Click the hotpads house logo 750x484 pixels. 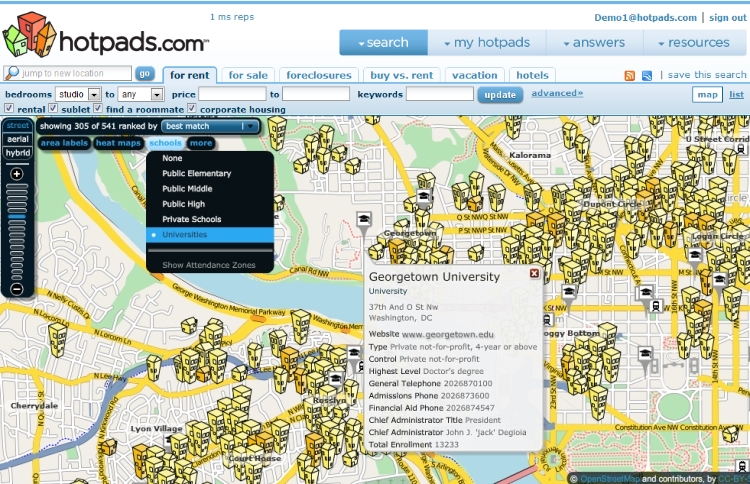(x=30, y=35)
